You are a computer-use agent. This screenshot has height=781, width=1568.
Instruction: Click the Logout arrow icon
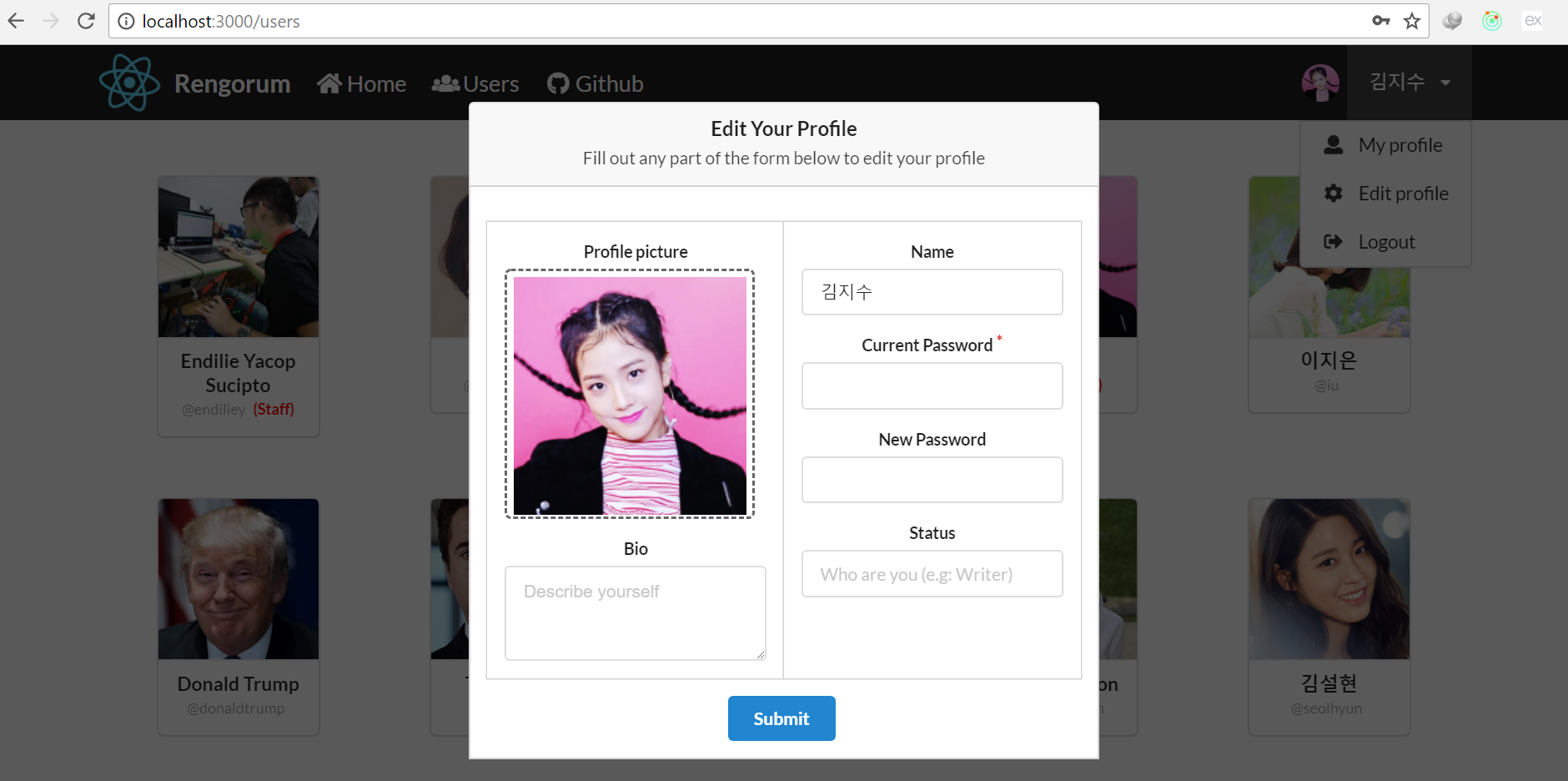1334,242
